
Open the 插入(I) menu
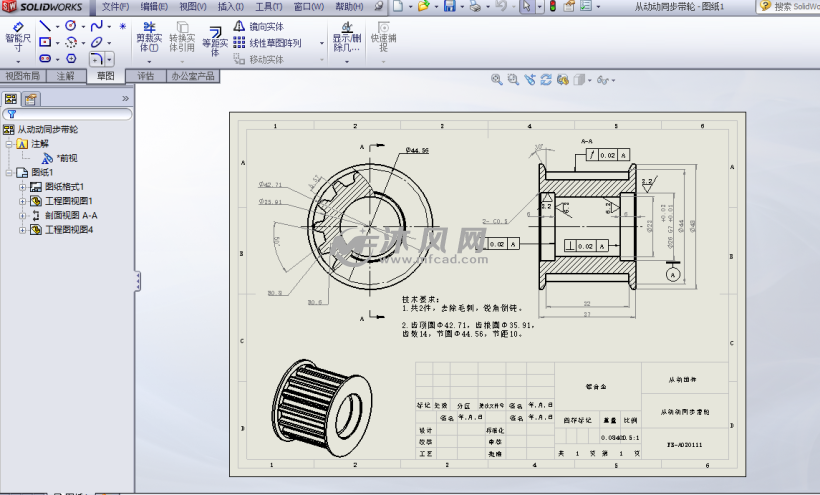[231, 7]
